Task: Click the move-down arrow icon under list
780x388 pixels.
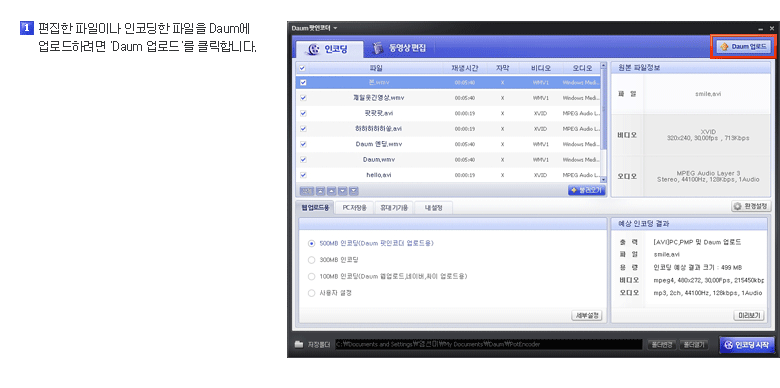Action: 343,191
